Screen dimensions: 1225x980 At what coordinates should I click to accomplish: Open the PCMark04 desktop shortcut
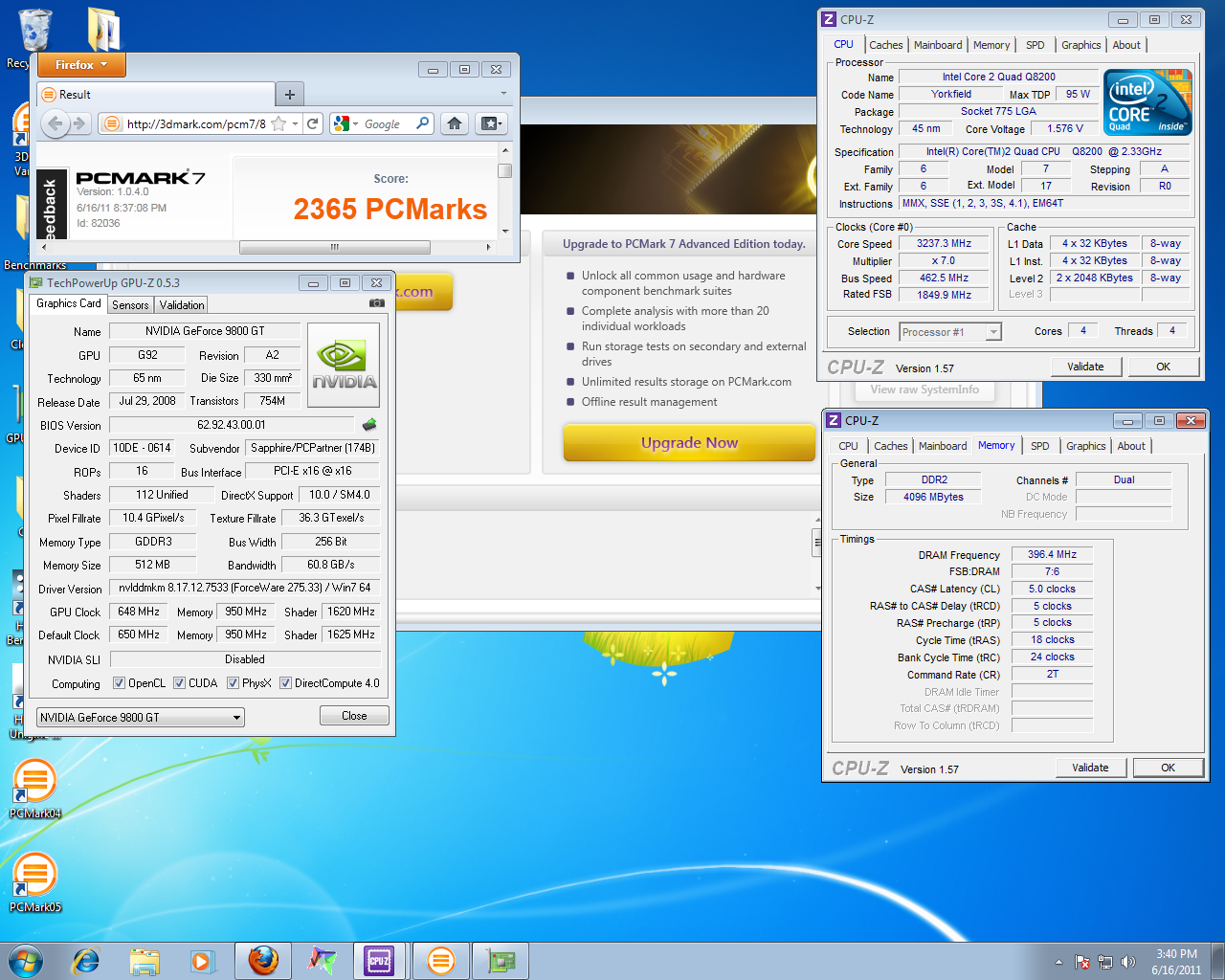pyautogui.click(x=34, y=790)
